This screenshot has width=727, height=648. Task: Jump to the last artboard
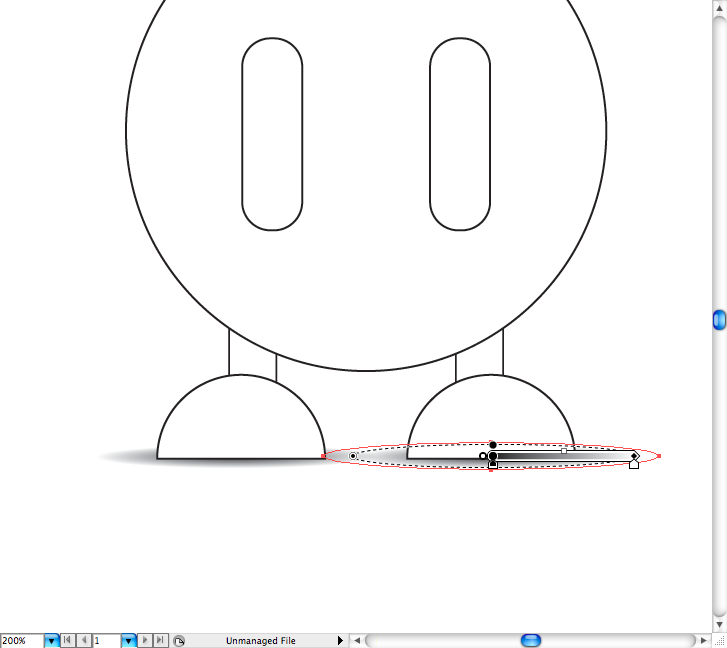coord(160,640)
